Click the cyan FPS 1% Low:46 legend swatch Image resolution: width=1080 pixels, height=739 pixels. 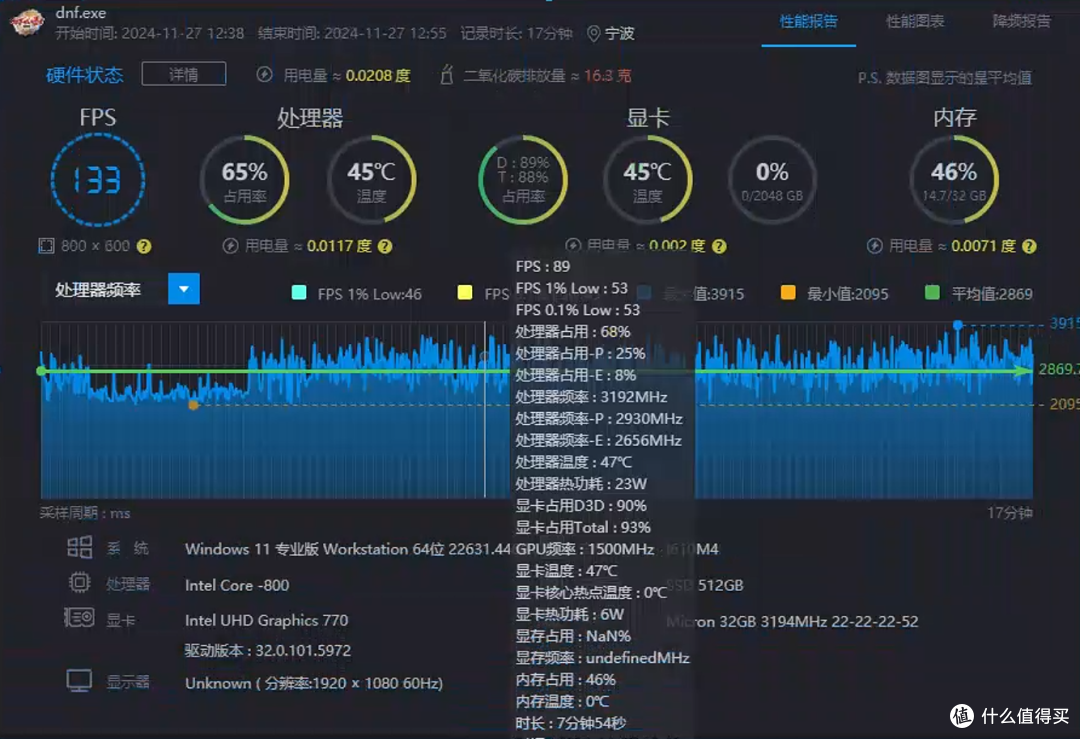point(299,293)
